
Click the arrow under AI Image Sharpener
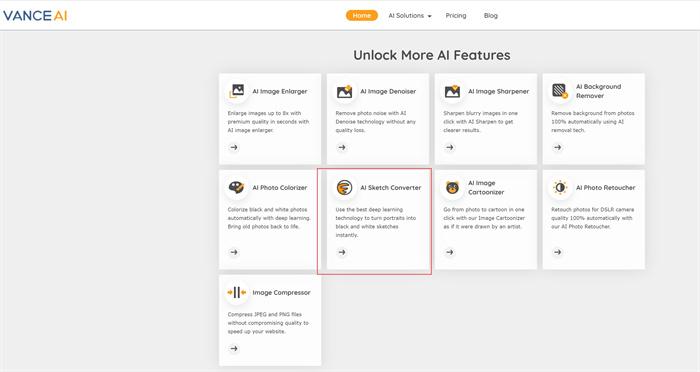pos(450,147)
